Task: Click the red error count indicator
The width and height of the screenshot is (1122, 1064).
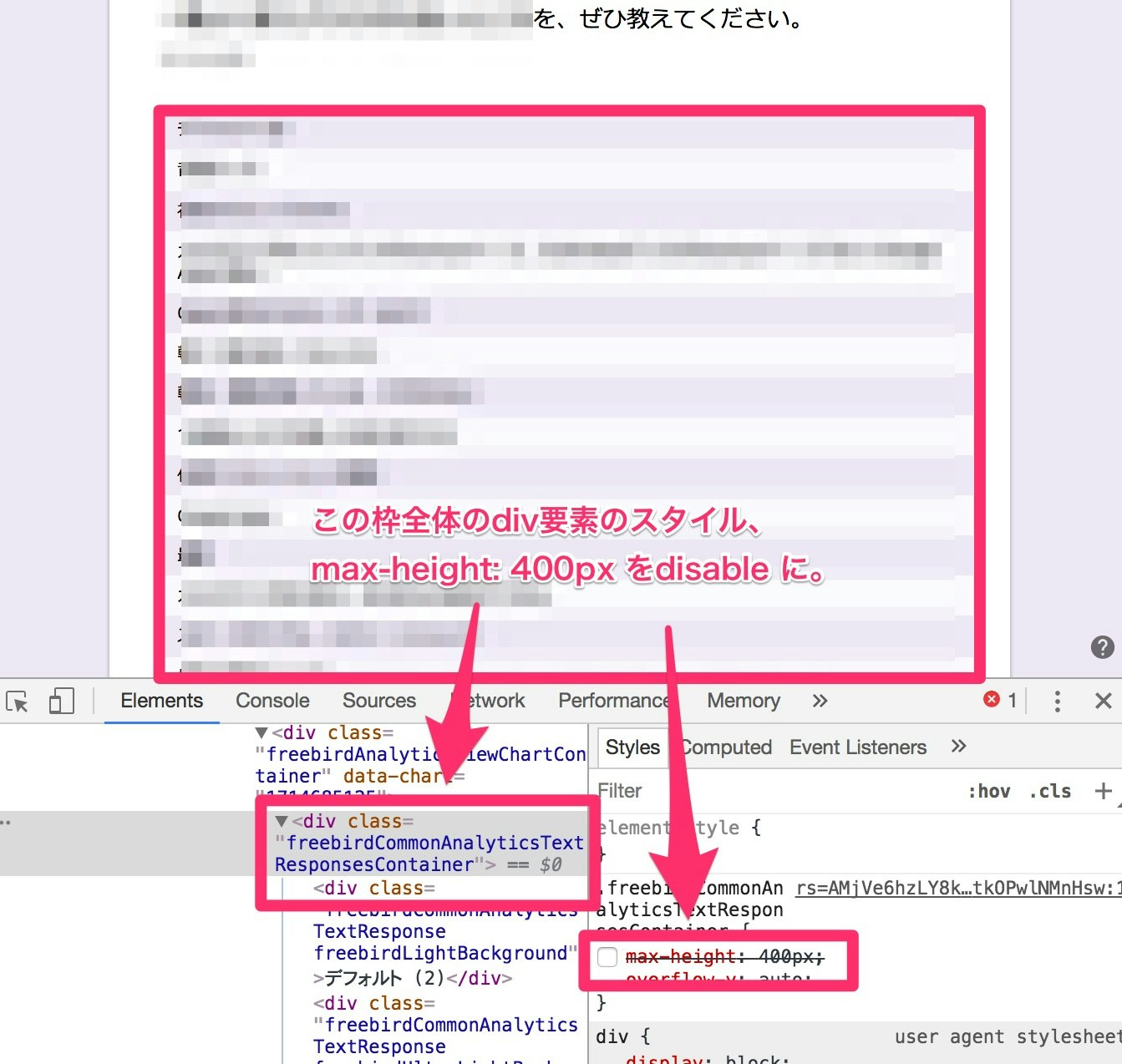Action: (1000, 700)
